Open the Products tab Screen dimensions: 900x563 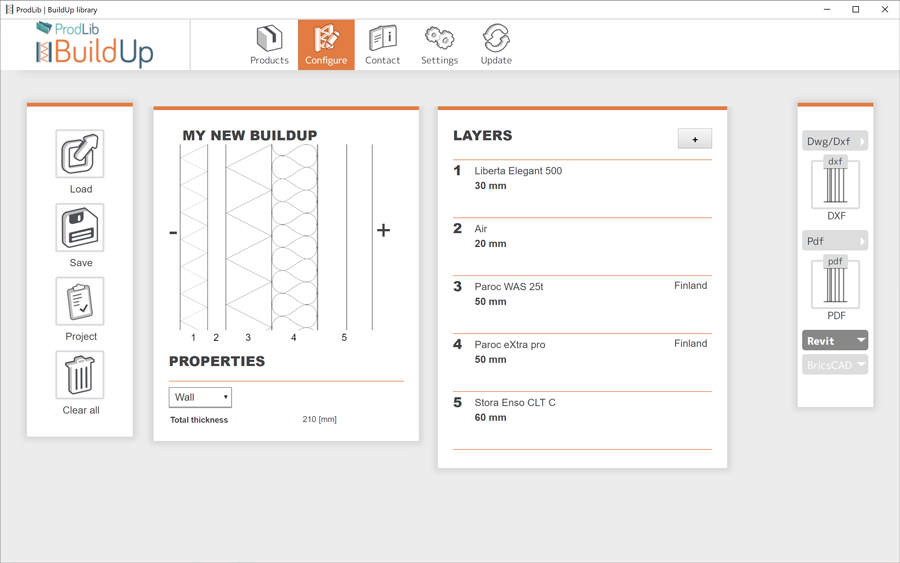pos(269,45)
